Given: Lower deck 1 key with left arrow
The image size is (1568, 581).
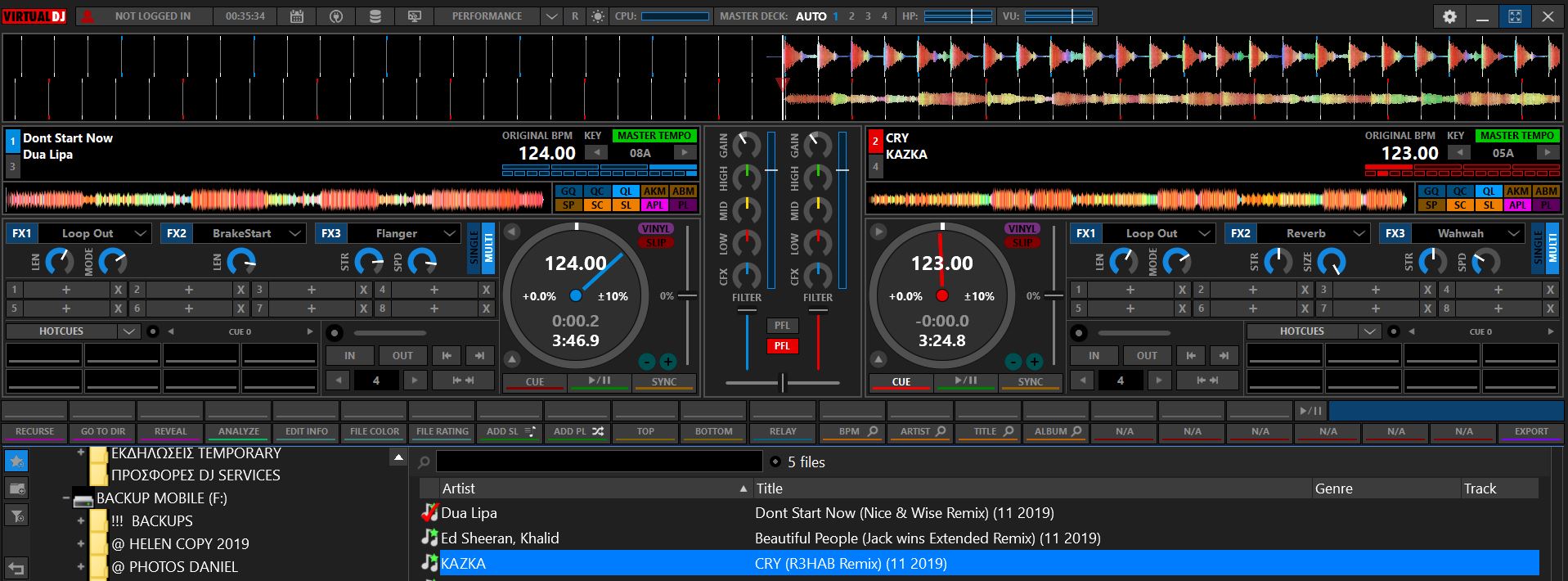Looking at the screenshot, I should (596, 153).
